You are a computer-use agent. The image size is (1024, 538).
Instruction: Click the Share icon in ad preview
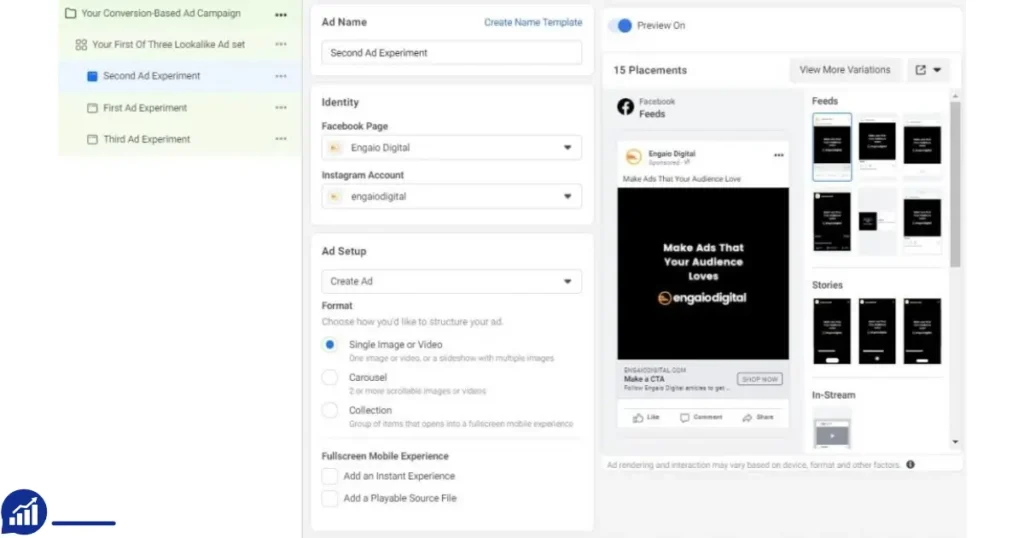pyautogui.click(x=747, y=418)
